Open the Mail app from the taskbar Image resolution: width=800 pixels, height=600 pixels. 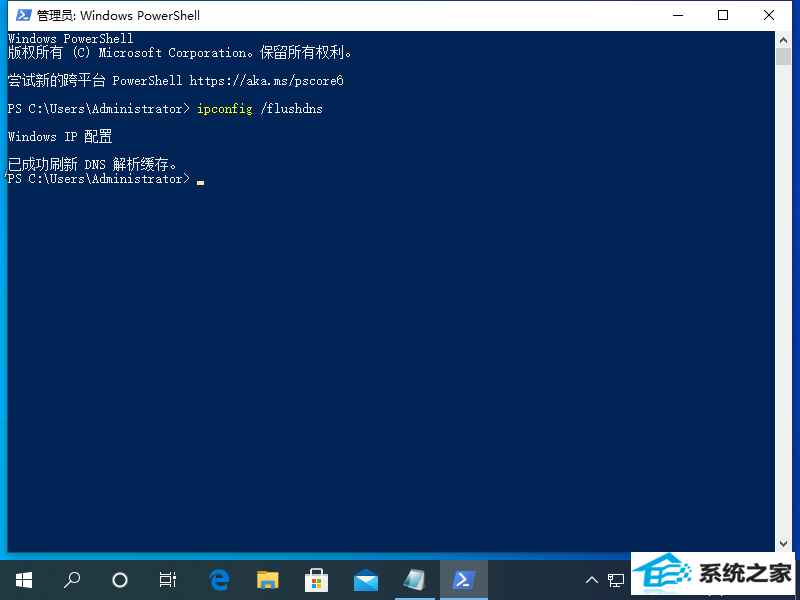pos(366,580)
